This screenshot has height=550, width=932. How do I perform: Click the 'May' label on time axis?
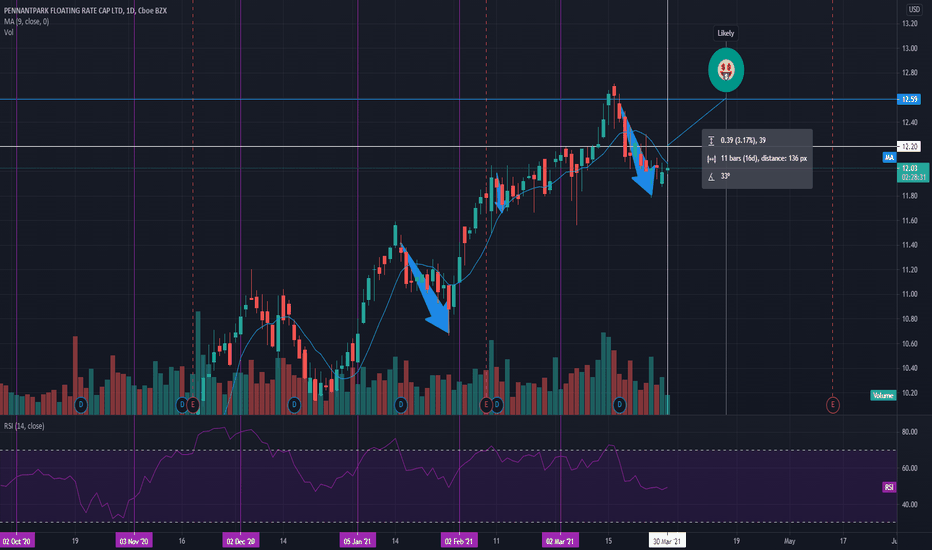click(789, 541)
